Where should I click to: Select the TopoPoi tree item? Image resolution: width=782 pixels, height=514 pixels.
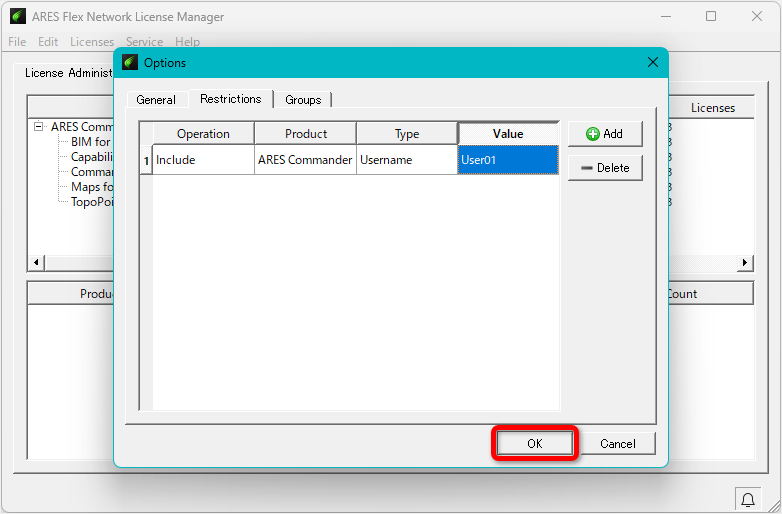tap(92, 201)
